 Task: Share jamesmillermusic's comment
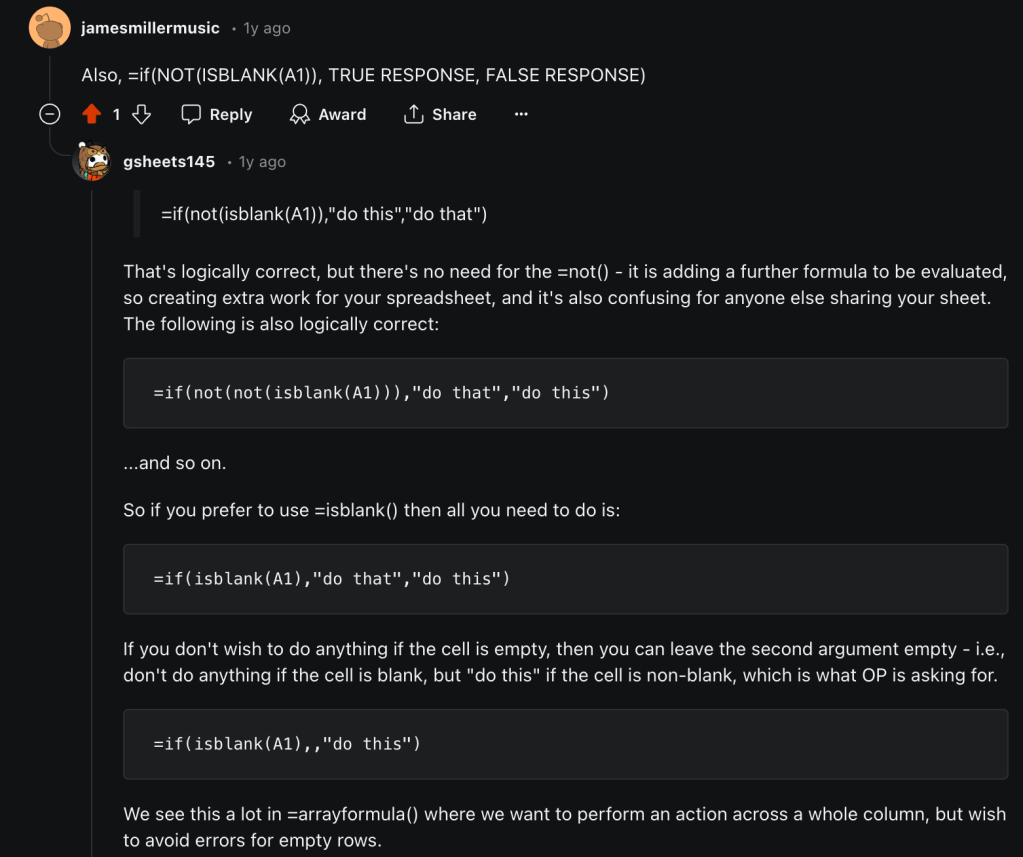coord(440,115)
